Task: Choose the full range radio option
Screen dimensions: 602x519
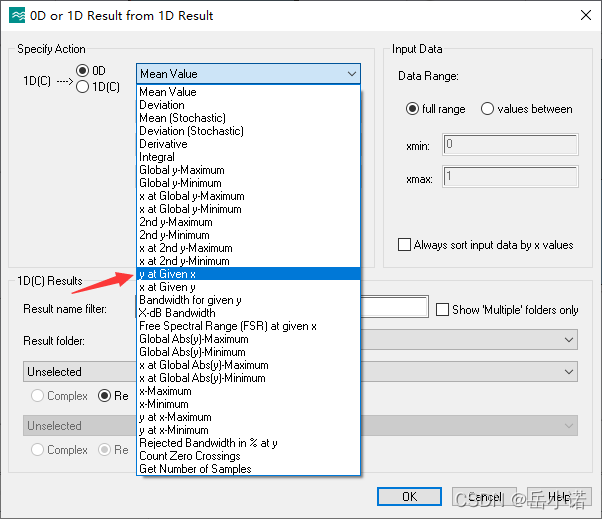Action: pyautogui.click(x=412, y=109)
